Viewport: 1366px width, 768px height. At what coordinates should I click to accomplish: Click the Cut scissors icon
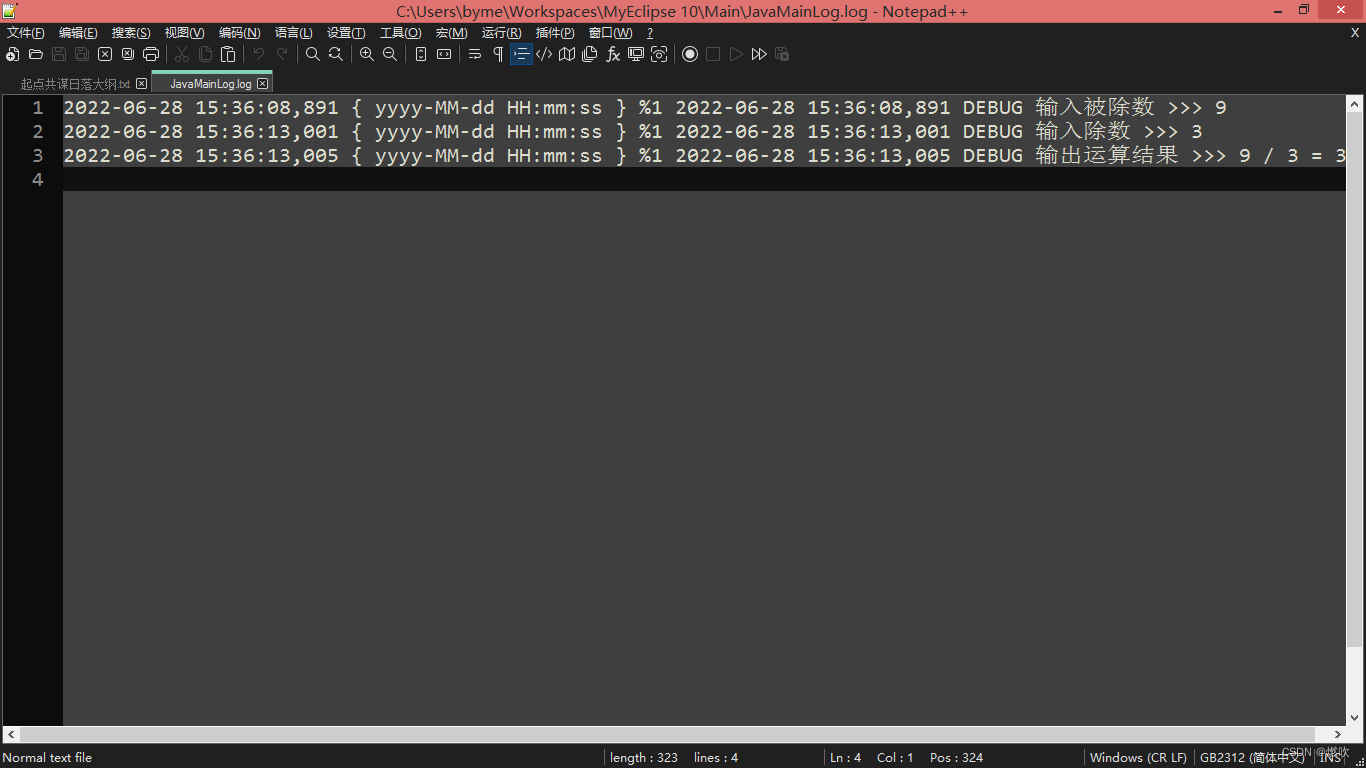182,54
